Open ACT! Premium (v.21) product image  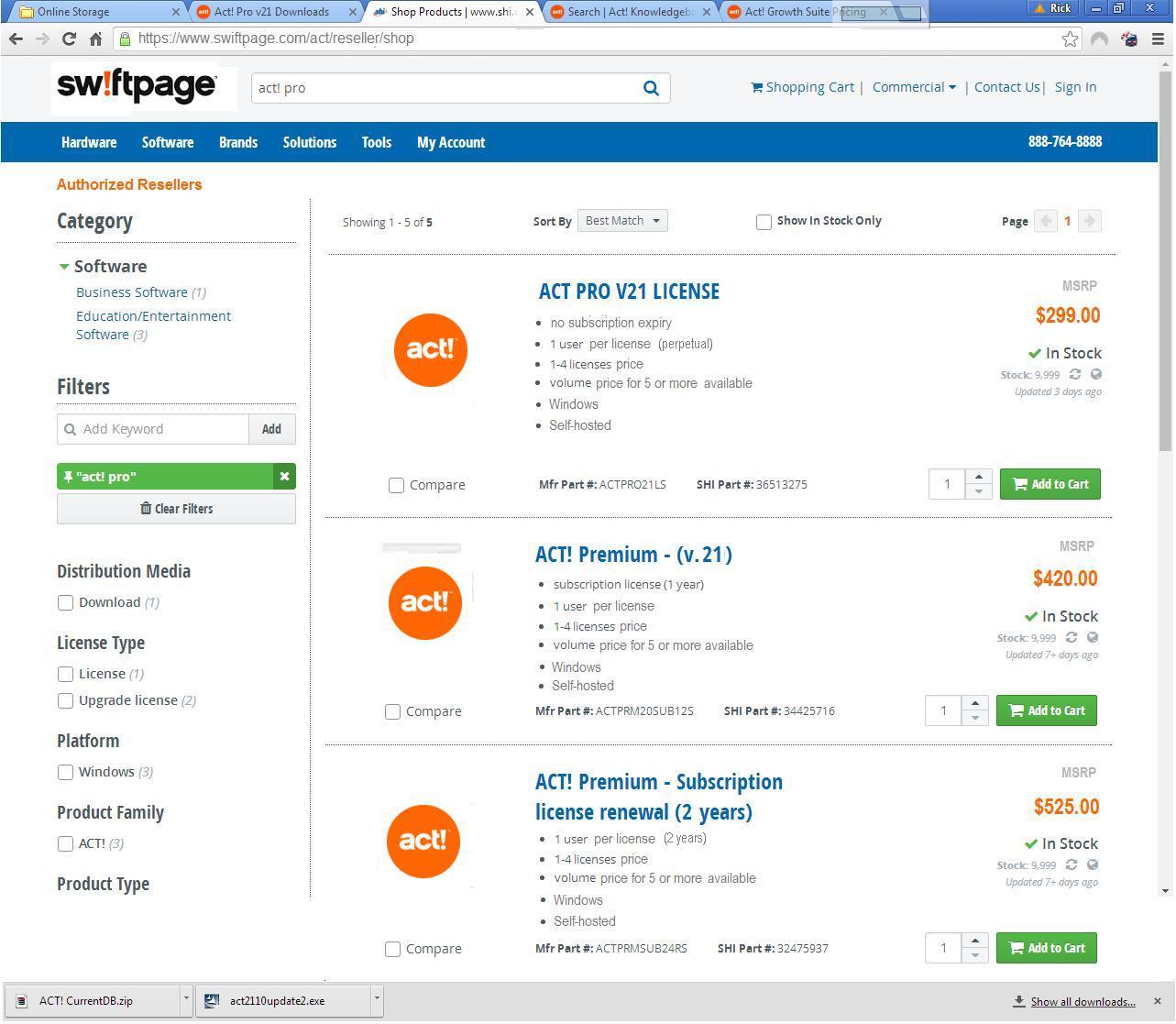425,602
